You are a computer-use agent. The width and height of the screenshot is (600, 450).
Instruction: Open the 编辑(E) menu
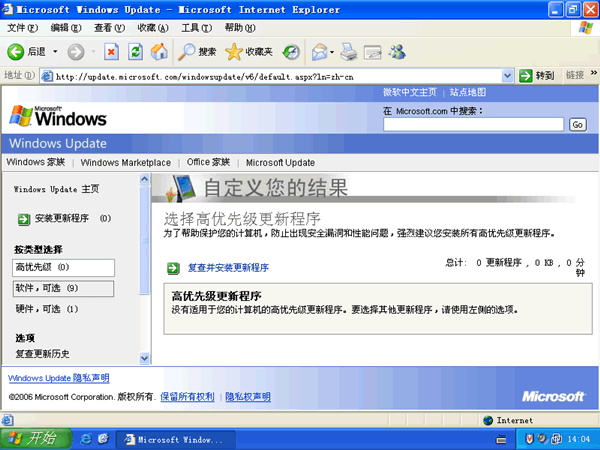click(x=66, y=28)
